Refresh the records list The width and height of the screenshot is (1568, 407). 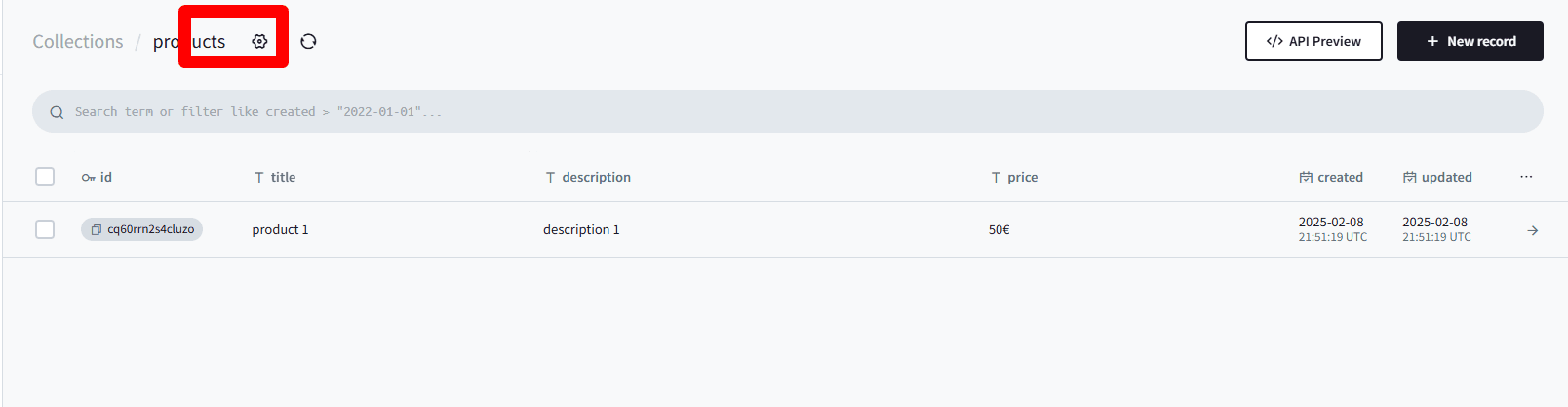click(308, 41)
